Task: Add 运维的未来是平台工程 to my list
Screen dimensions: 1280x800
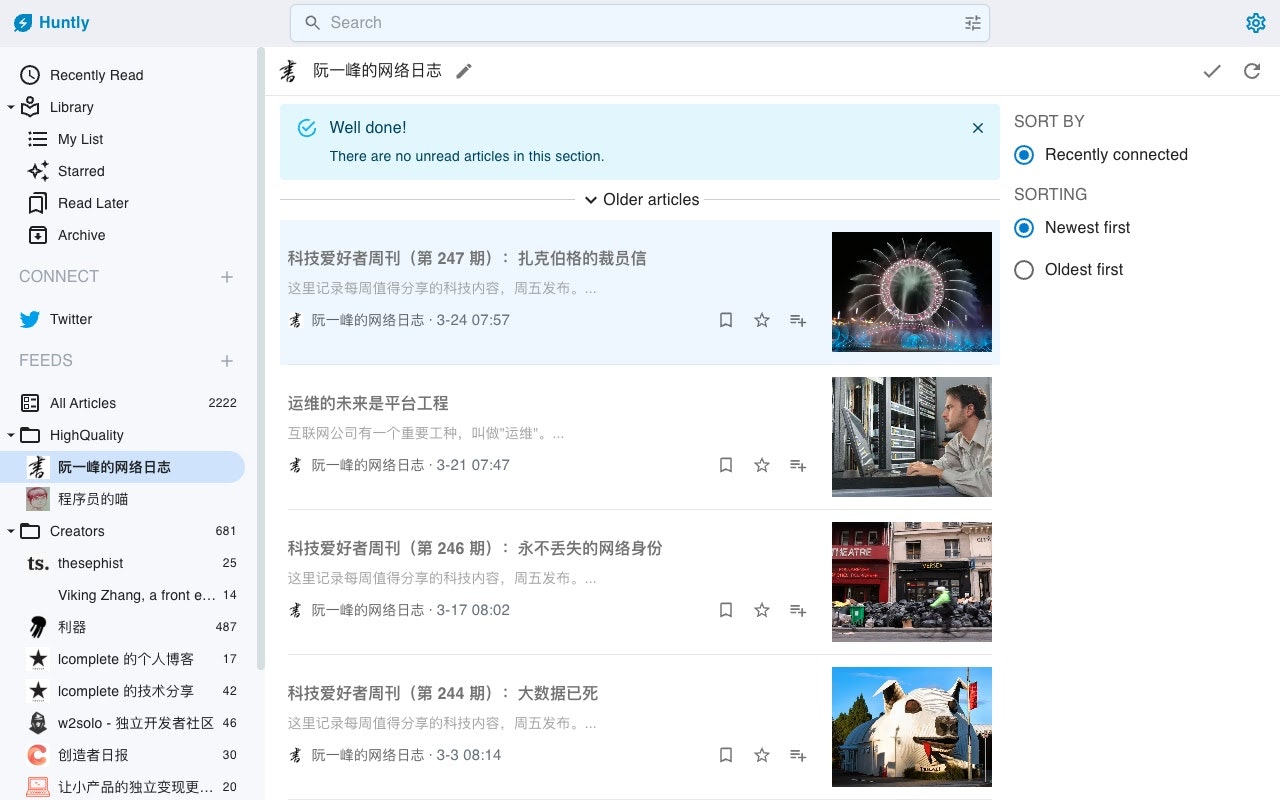Action: (x=798, y=465)
